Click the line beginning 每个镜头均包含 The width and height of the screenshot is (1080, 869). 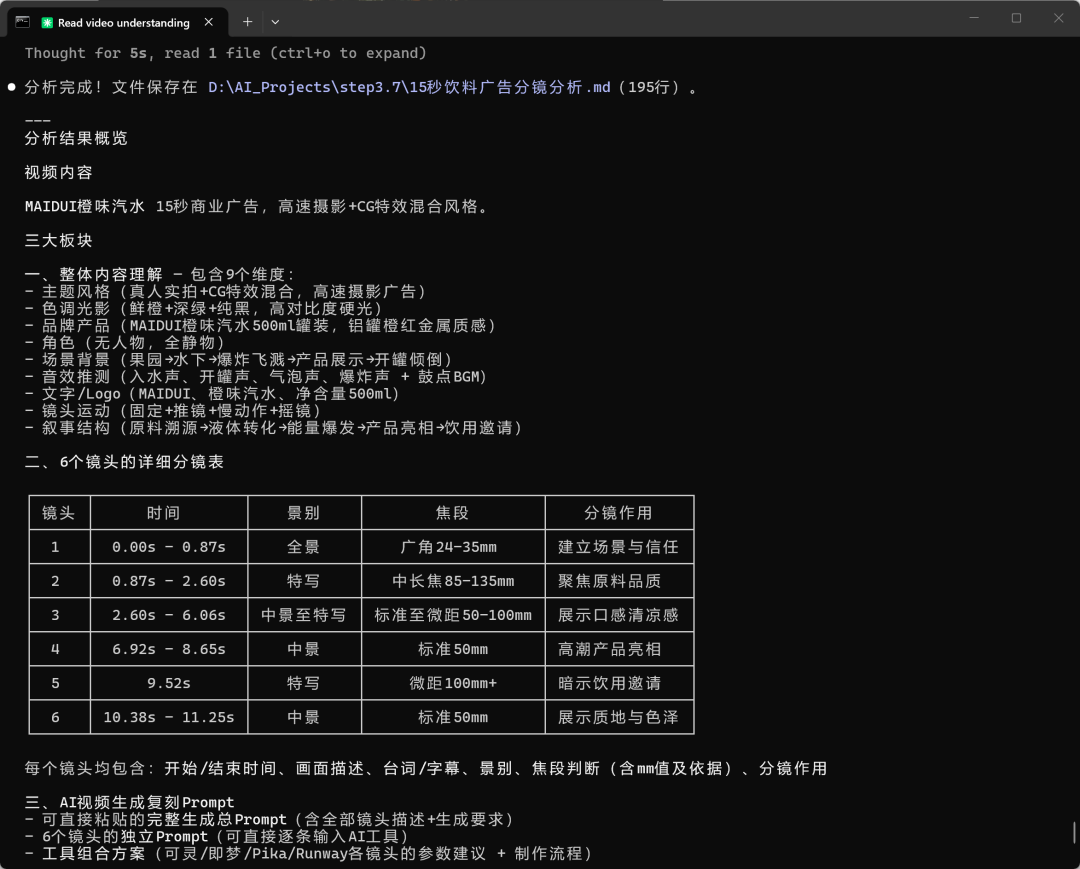[x=426, y=768]
